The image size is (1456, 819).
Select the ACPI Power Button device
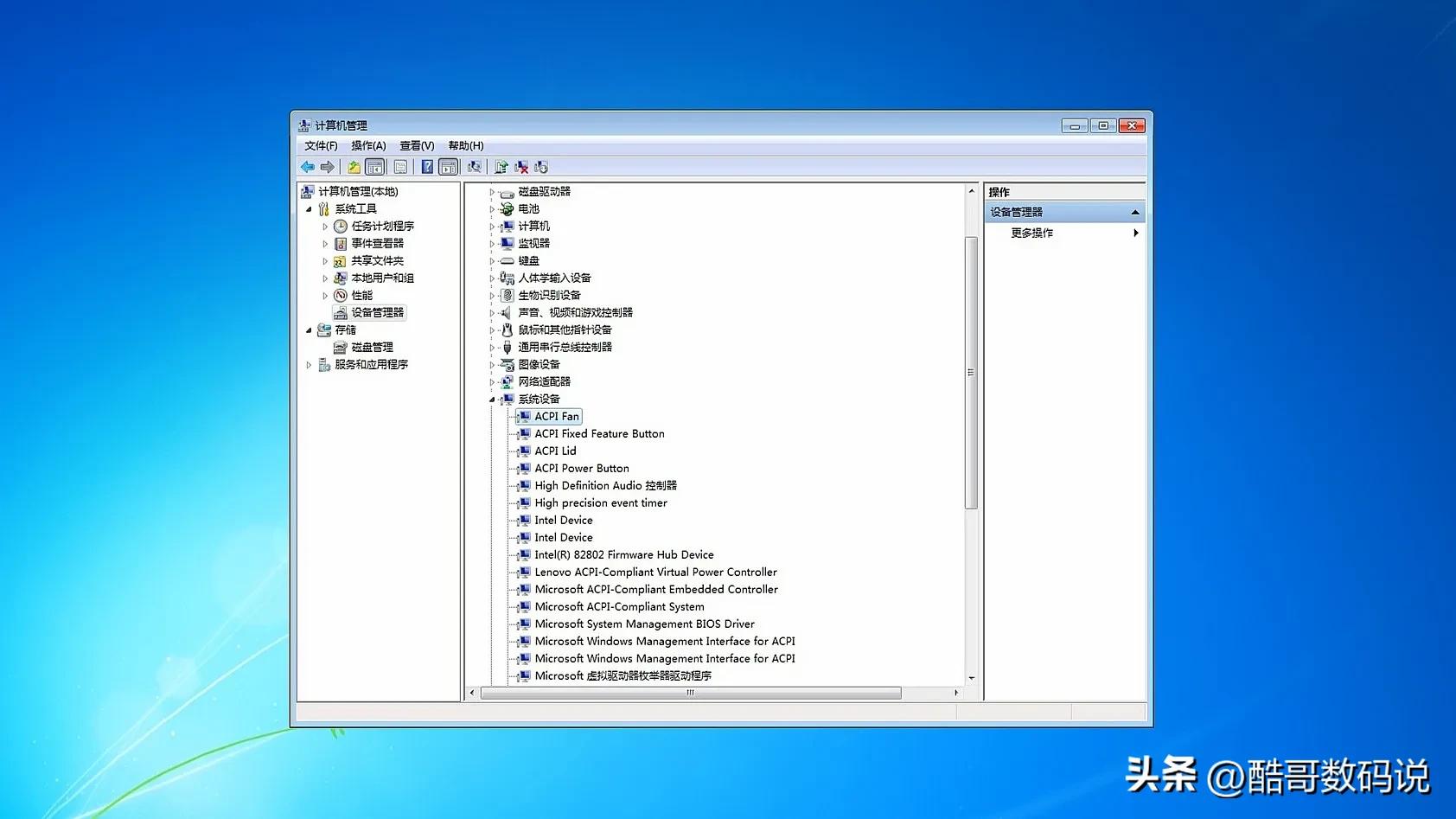(x=582, y=468)
